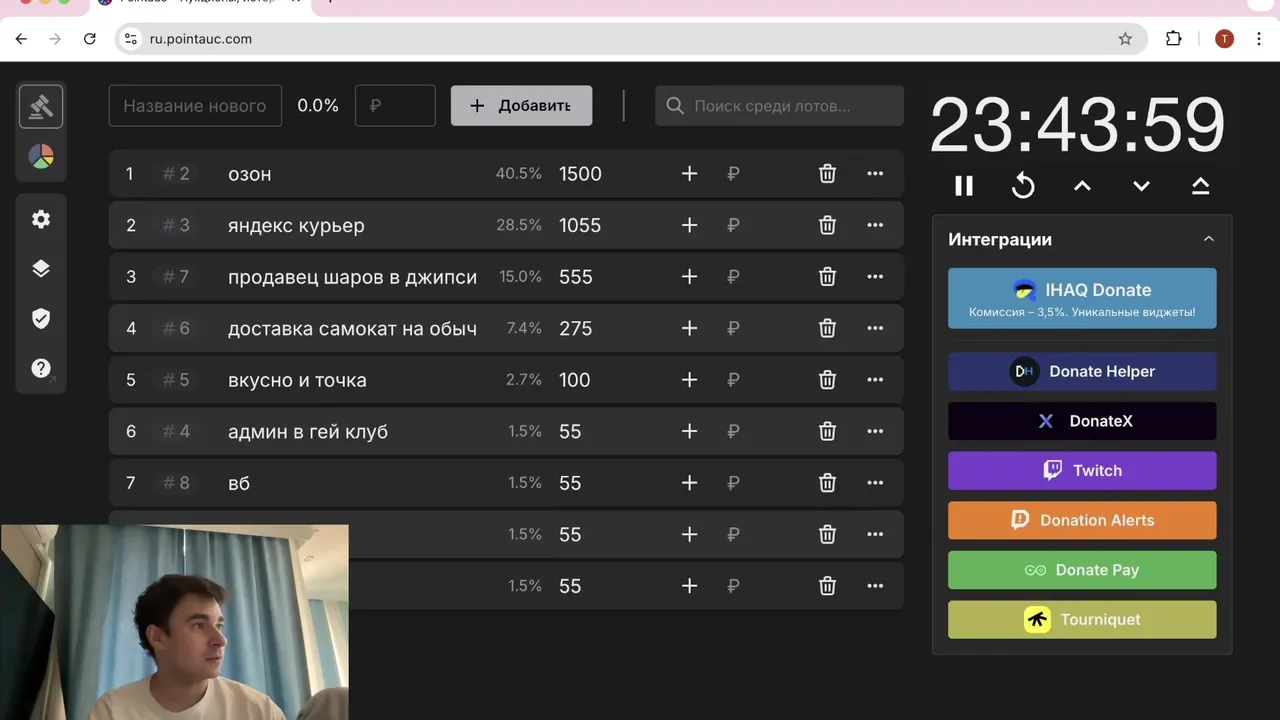Connect Donate Helper integration

click(x=1082, y=371)
